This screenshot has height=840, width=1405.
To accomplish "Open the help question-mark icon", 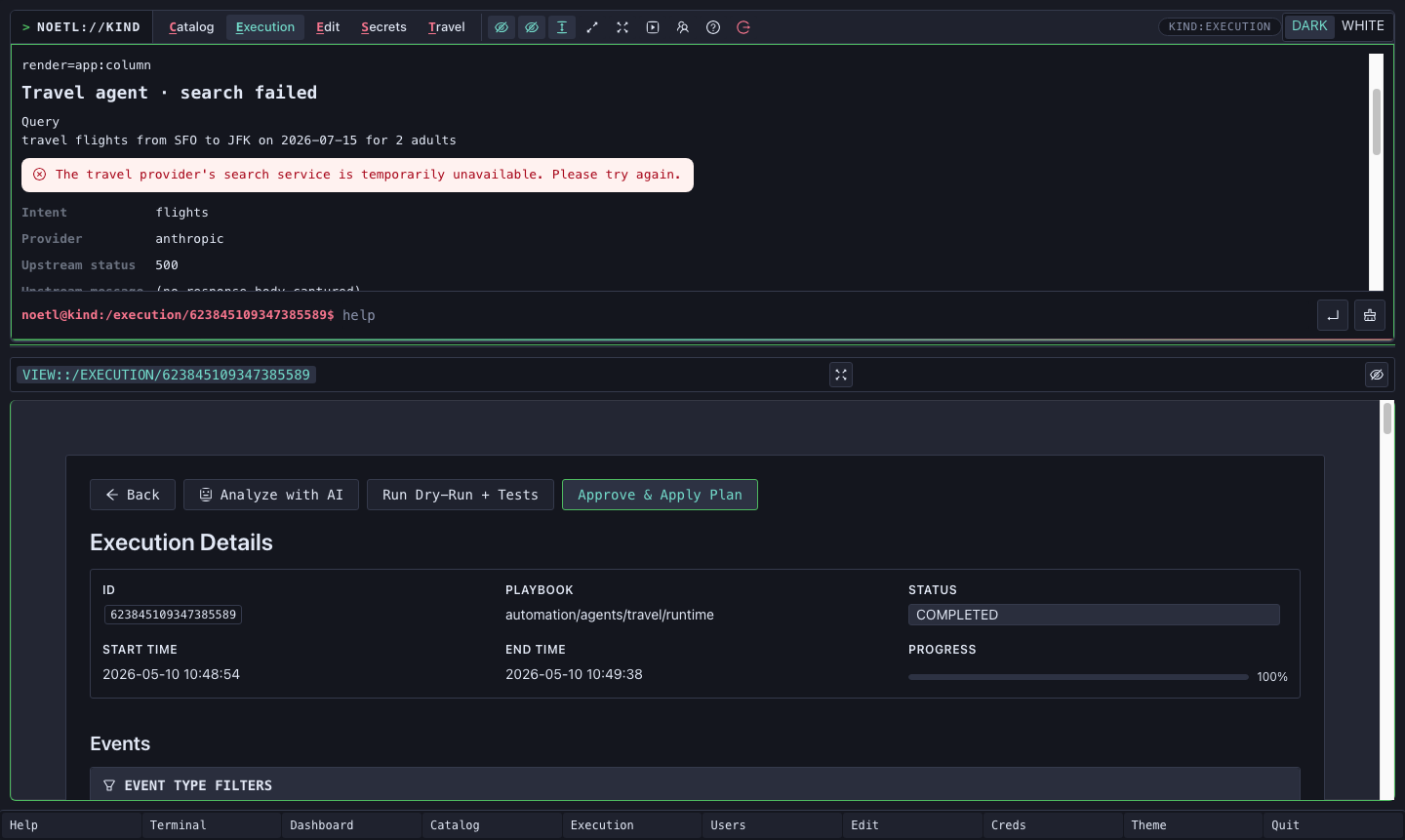I will (713, 27).
